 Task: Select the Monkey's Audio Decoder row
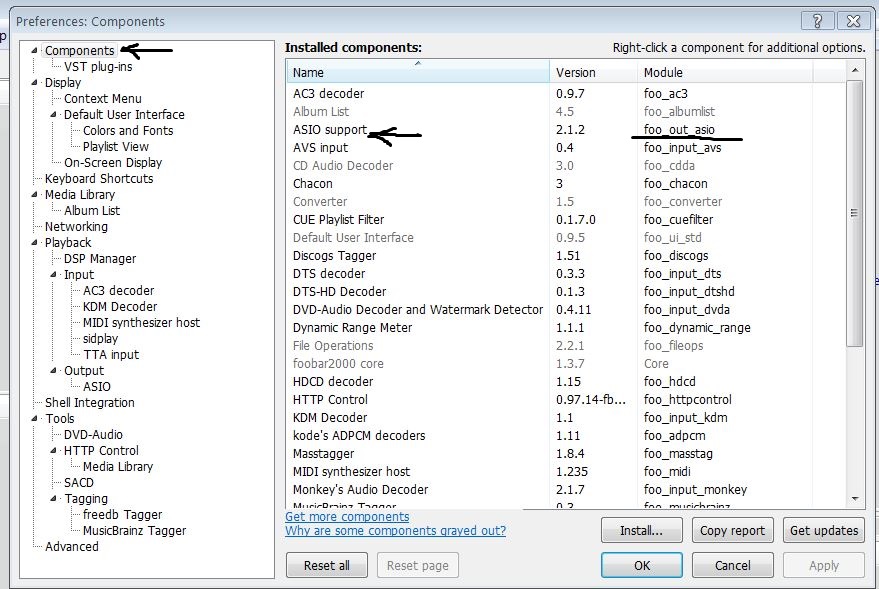pyautogui.click(x=566, y=490)
